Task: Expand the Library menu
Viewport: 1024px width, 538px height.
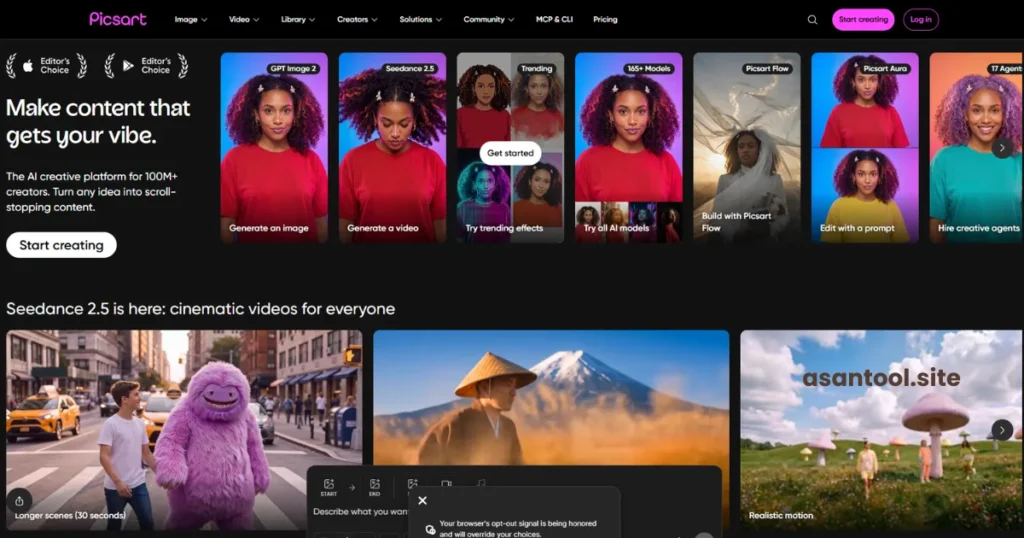Action: click(x=298, y=20)
